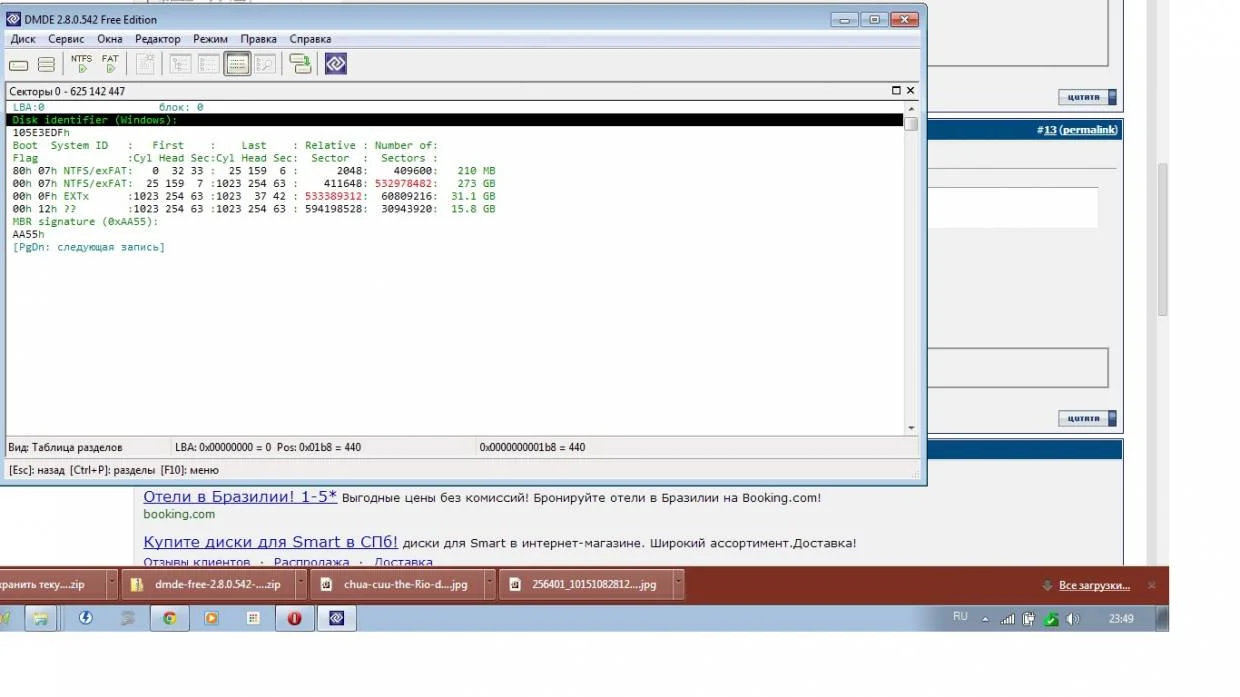Open dropdown arrow of сохранить теку...zip download
This screenshot has width=1240, height=697.
click(x=111, y=584)
